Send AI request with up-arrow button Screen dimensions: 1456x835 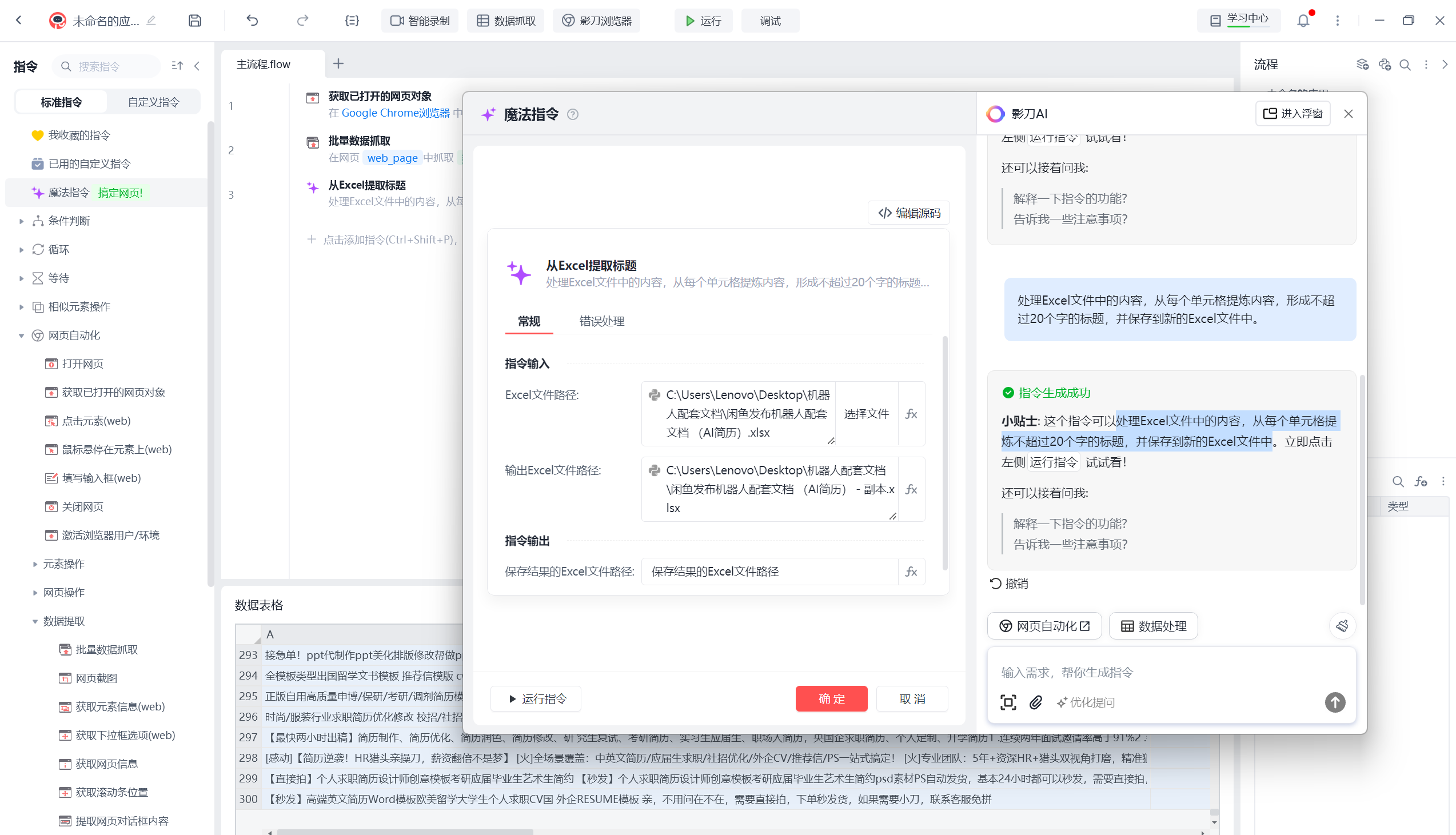pyautogui.click(x=1335, y=702)
